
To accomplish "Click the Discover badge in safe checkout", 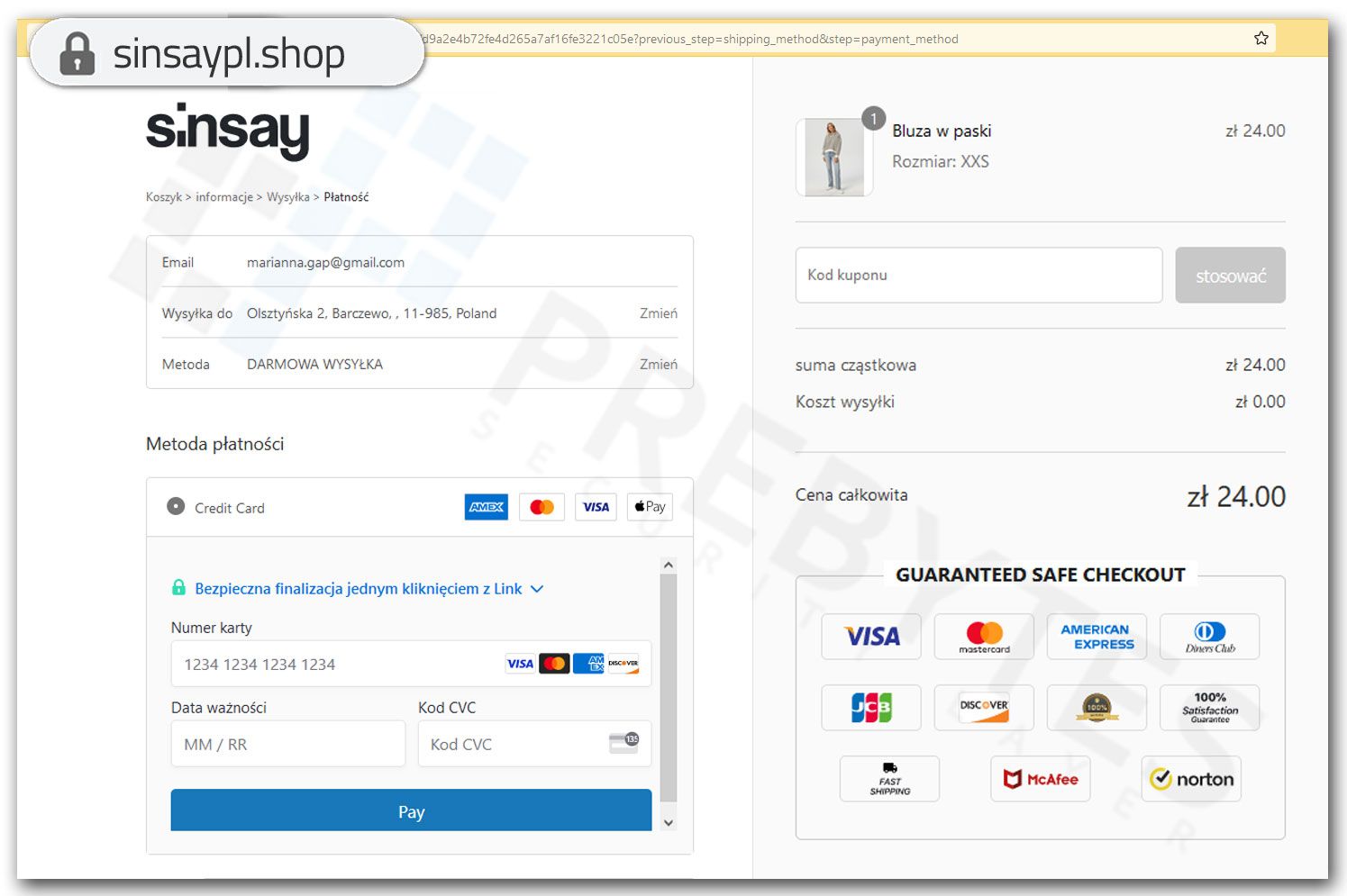I will click(984, 707).
